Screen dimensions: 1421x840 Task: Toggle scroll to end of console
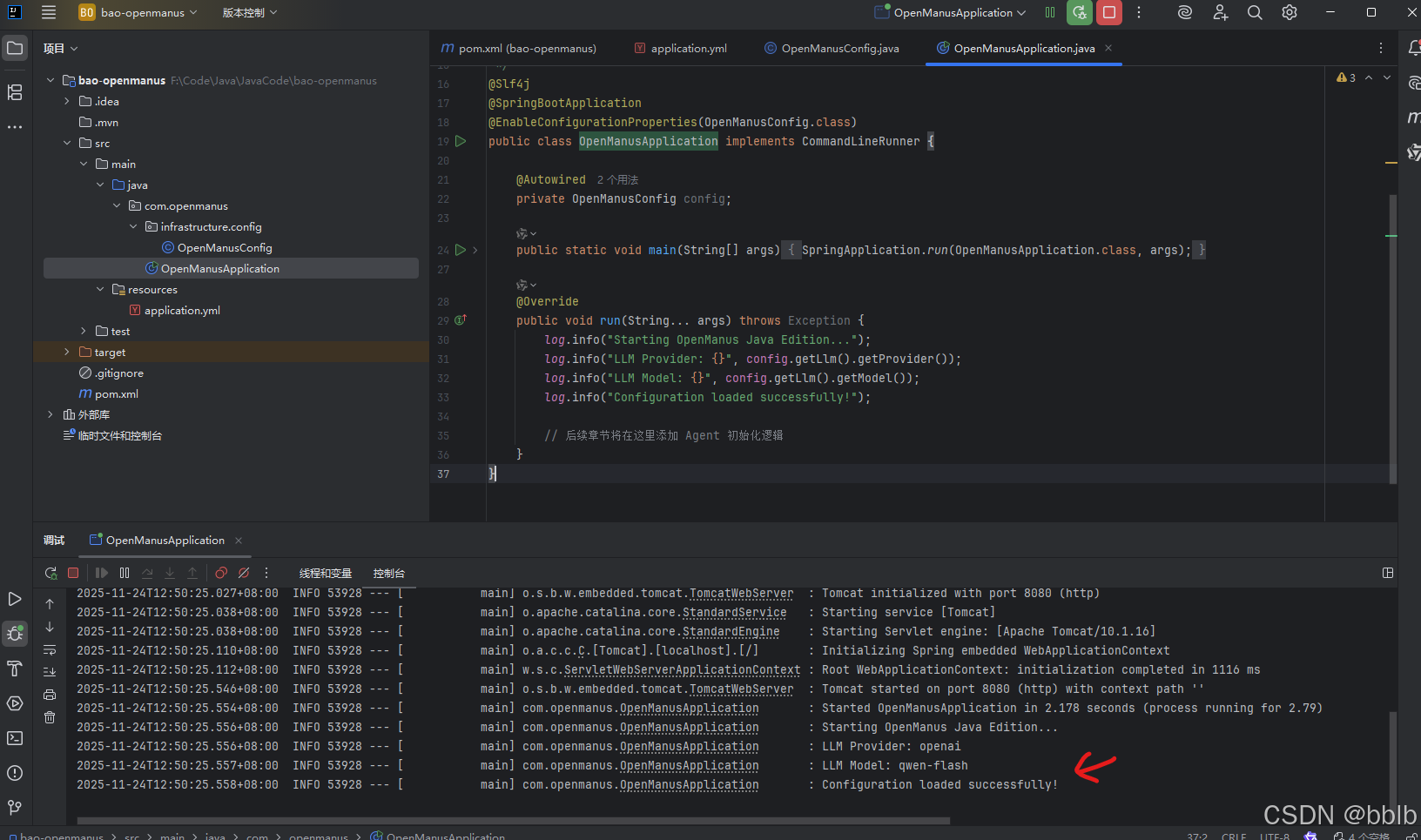(x=50, y=672)
